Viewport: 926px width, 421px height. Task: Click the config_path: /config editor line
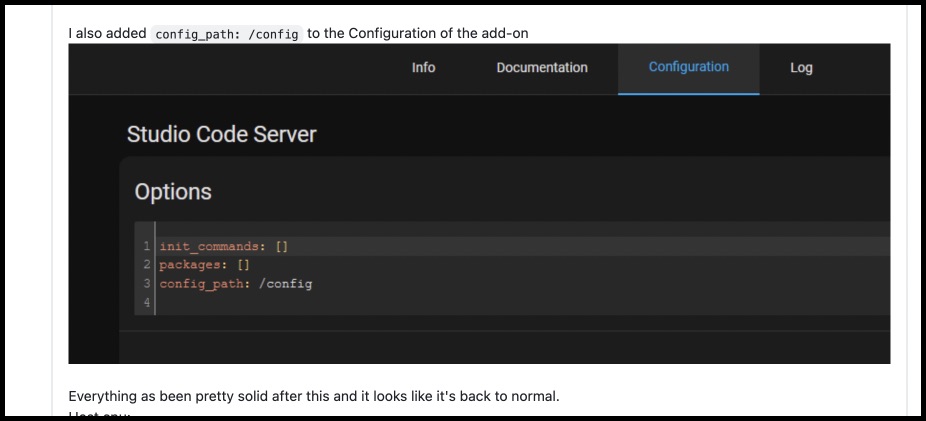point(236,284)
